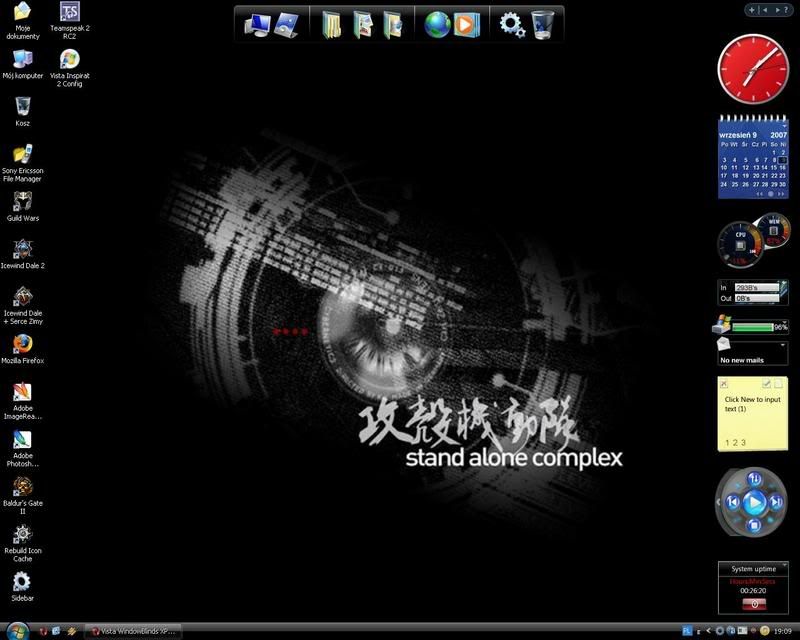Jump to today using calendar center dot
Viewport: 800px width, 640px height.
click(x=770, y=194)
